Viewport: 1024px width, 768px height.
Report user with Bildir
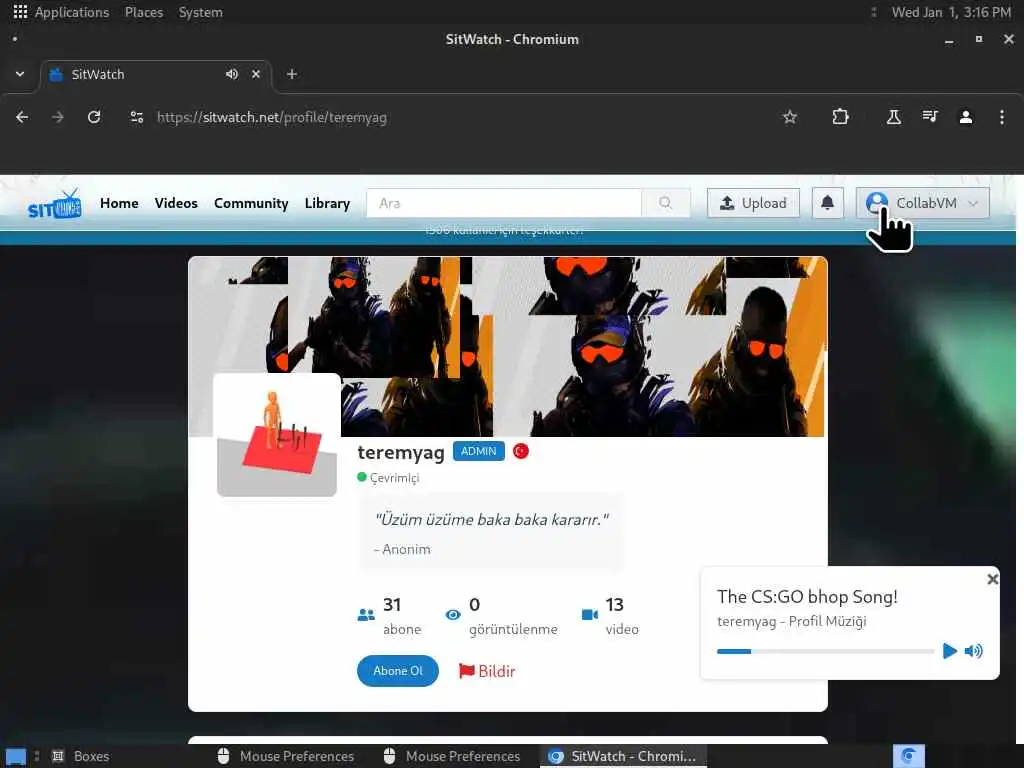487,671
